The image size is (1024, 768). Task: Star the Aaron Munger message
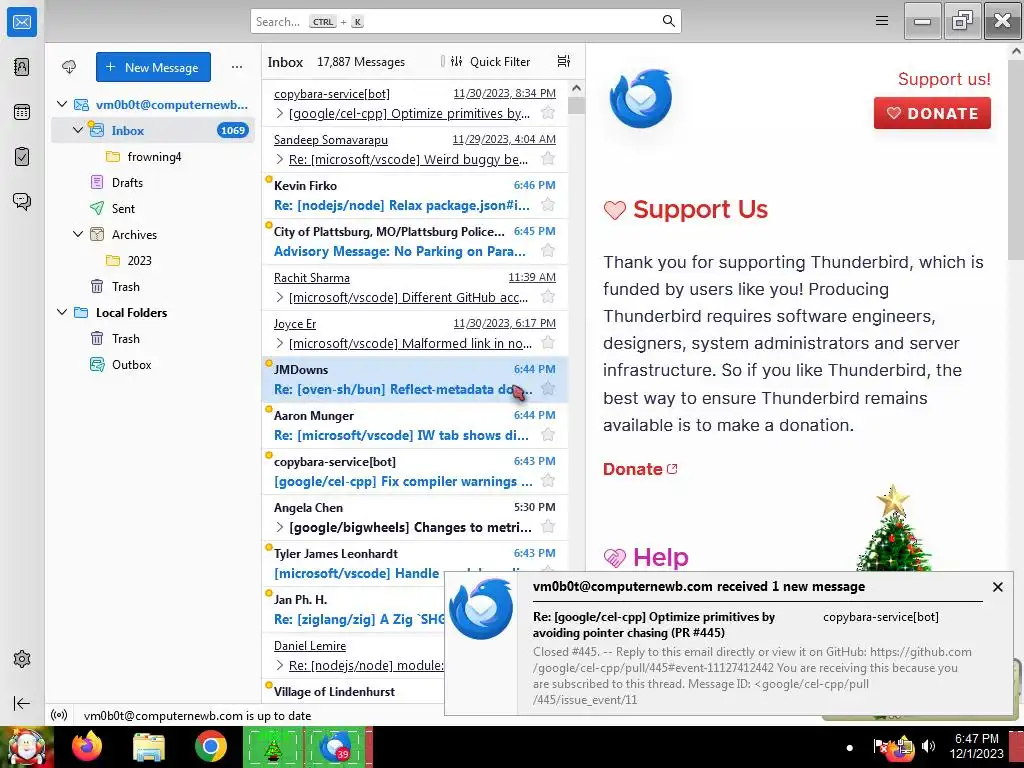pyautogui.click(x=548, y=435)
